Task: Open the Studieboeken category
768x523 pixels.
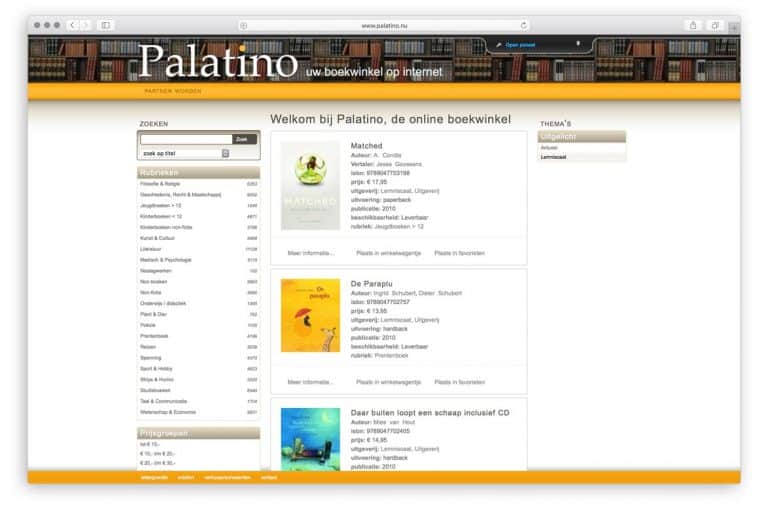Action: pyautogui.click(x=155, y=390)
